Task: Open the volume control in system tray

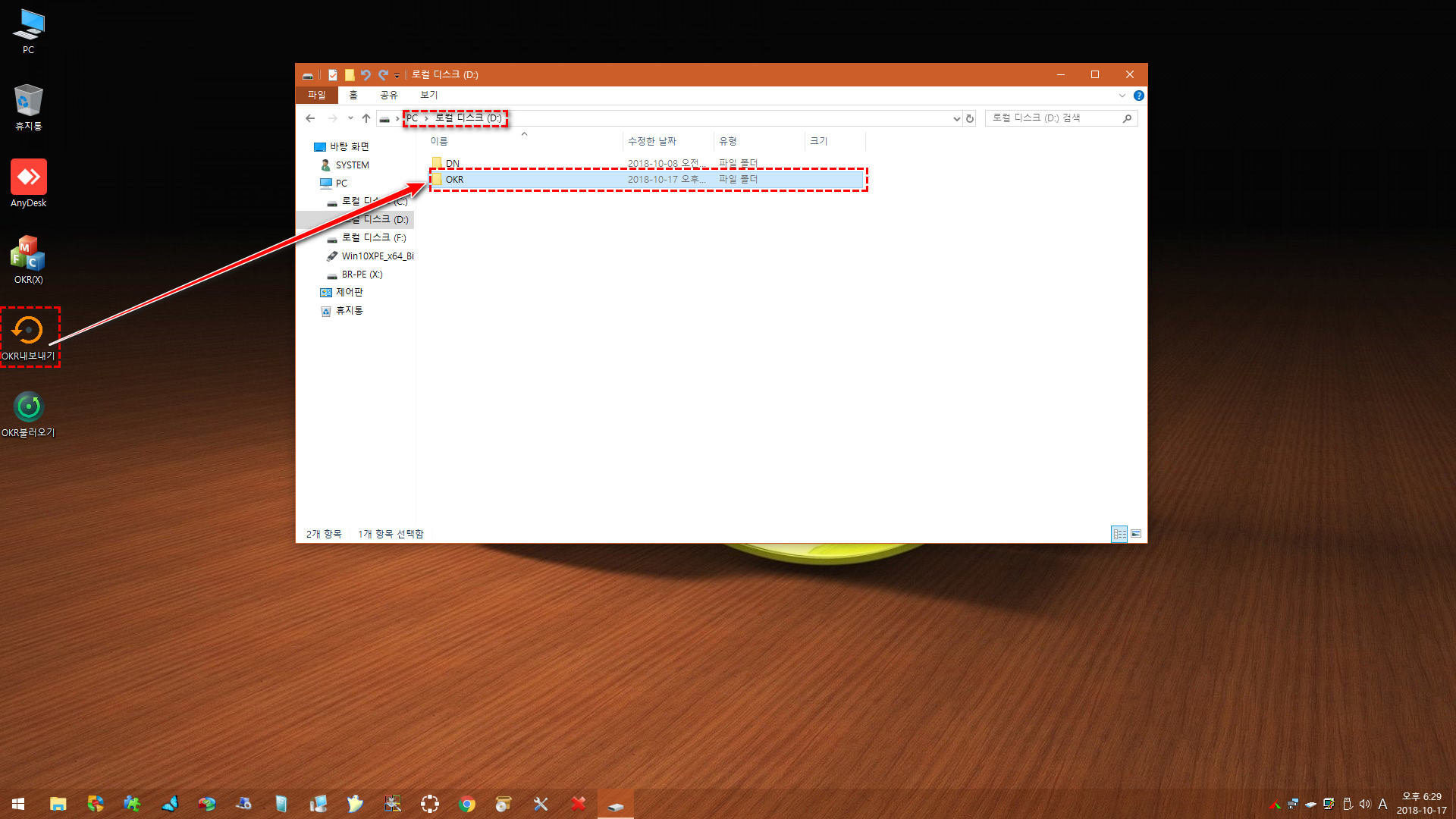Action: [x=1365, y=804]
